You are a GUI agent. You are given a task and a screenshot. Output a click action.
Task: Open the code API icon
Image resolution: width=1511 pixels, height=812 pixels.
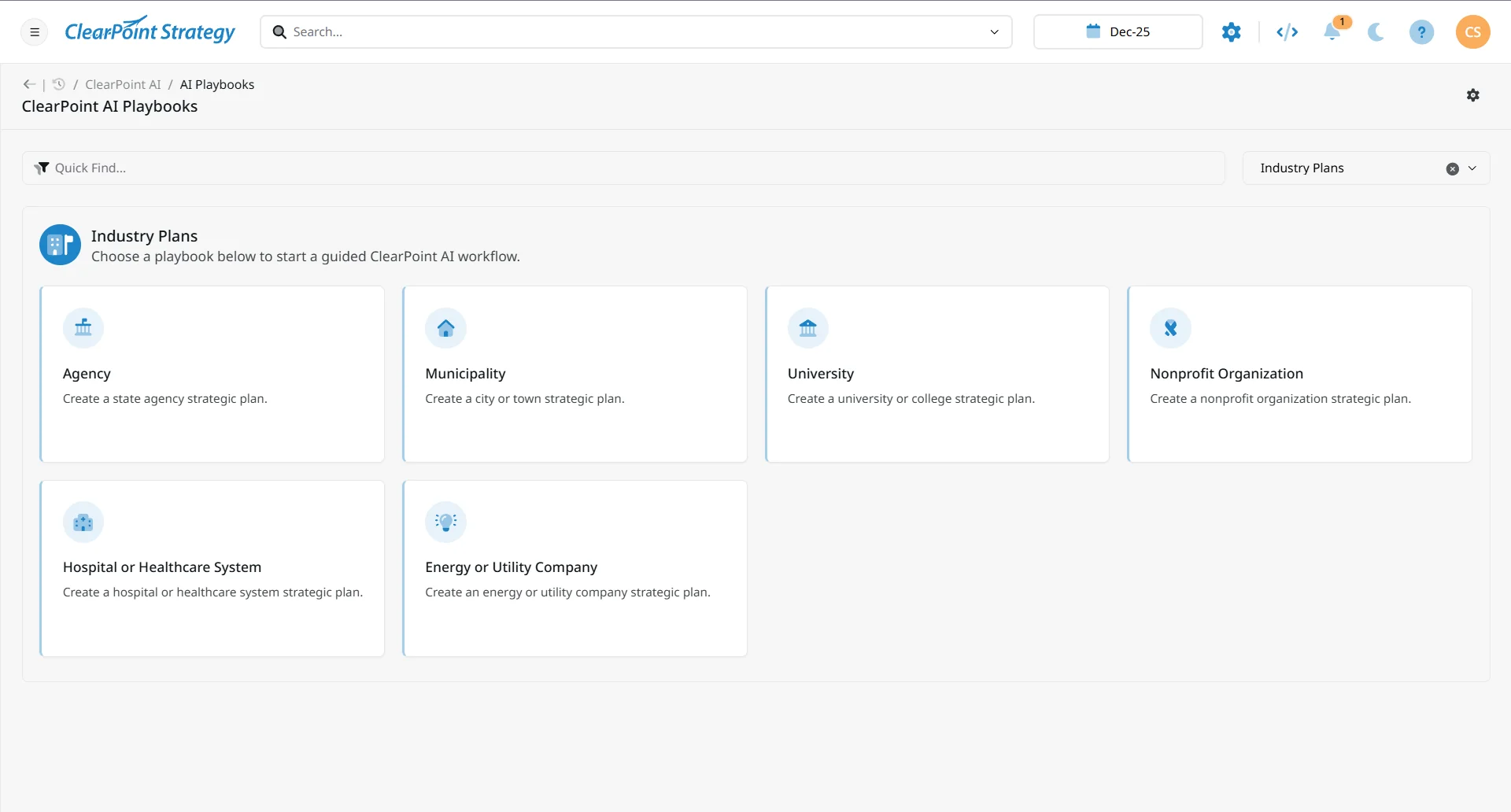pos(1287,32)
